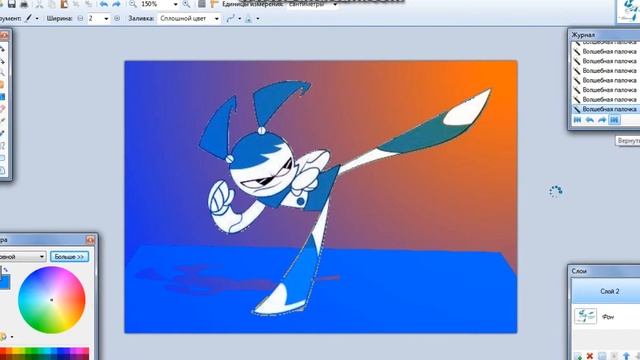Save the image with the floppy disk icon
Viewport: 640px width, 360px height.
point(12,4)
